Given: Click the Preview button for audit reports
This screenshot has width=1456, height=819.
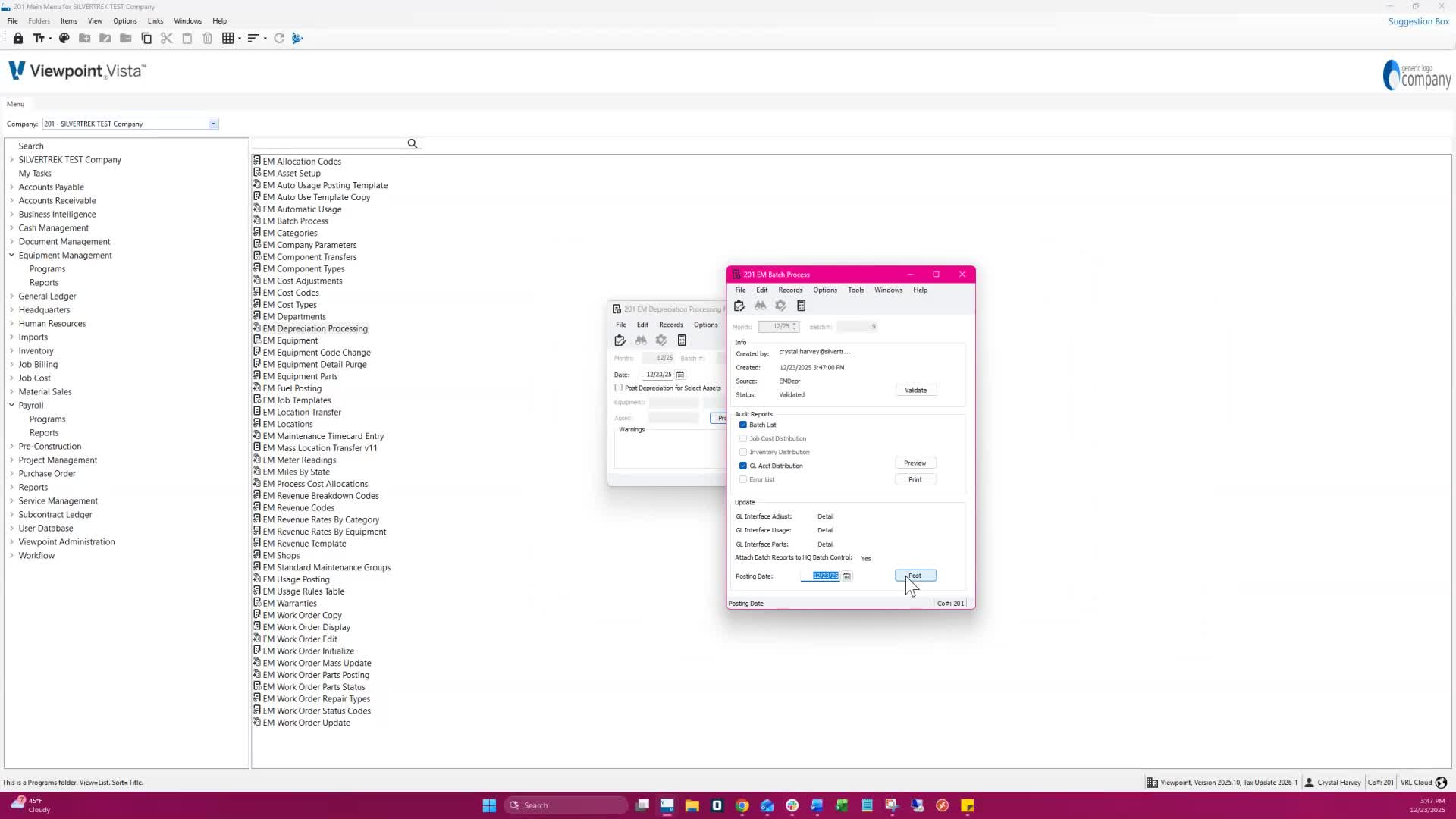Looking at the screenshot, I should tap(915, 463).
